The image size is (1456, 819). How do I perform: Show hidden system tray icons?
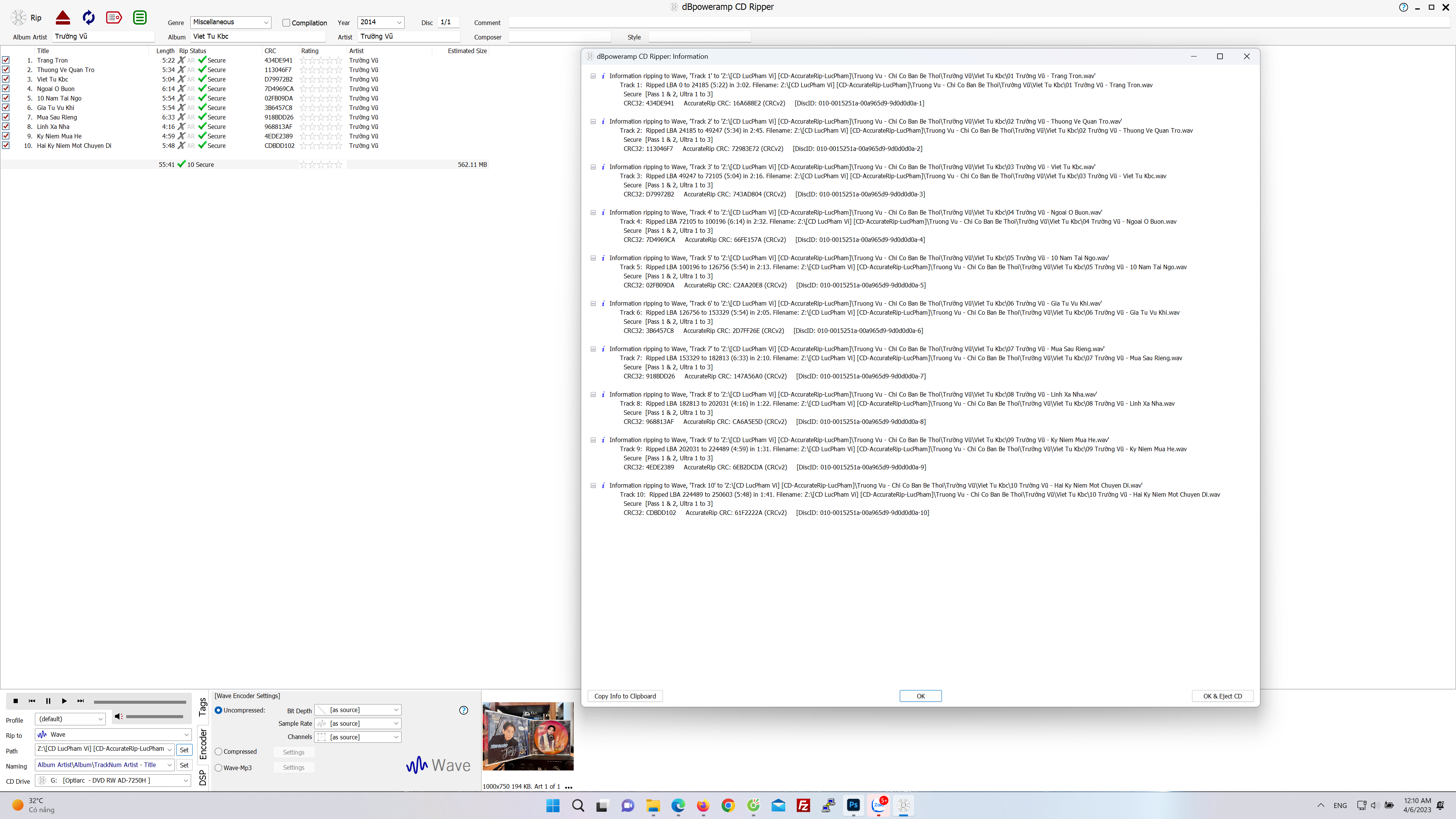(x=1321, y=805)
